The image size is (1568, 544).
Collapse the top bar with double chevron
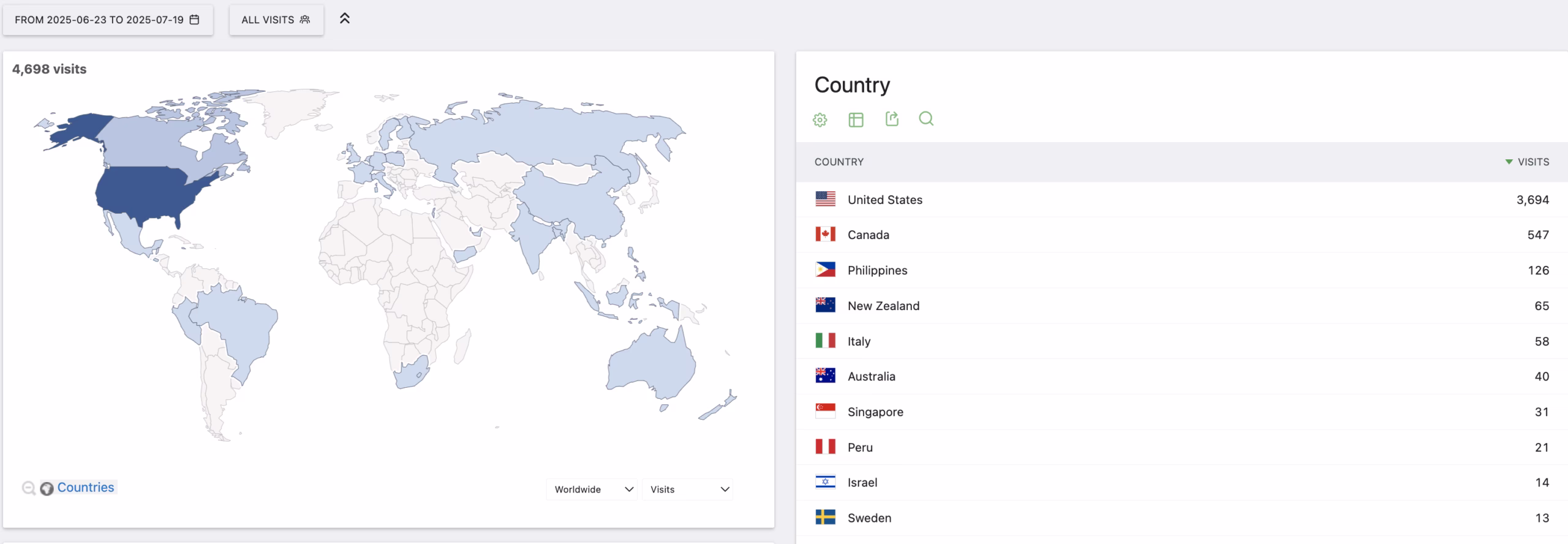click(x=345, y=18)
